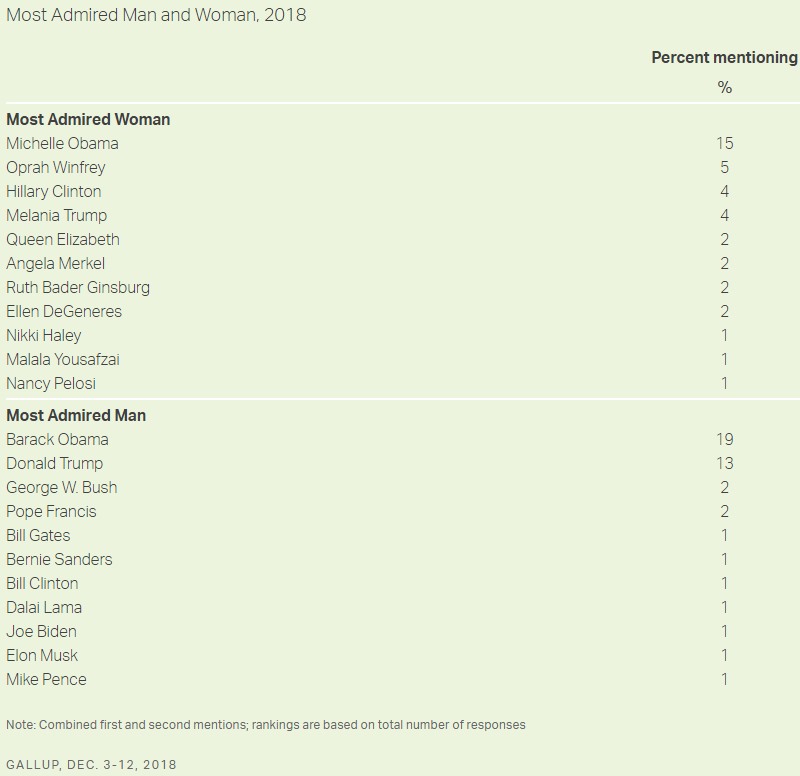Screen dimensions: 800x776
Task: Click the Most Admired Woman section heading
Action: [x=88, y=119]
